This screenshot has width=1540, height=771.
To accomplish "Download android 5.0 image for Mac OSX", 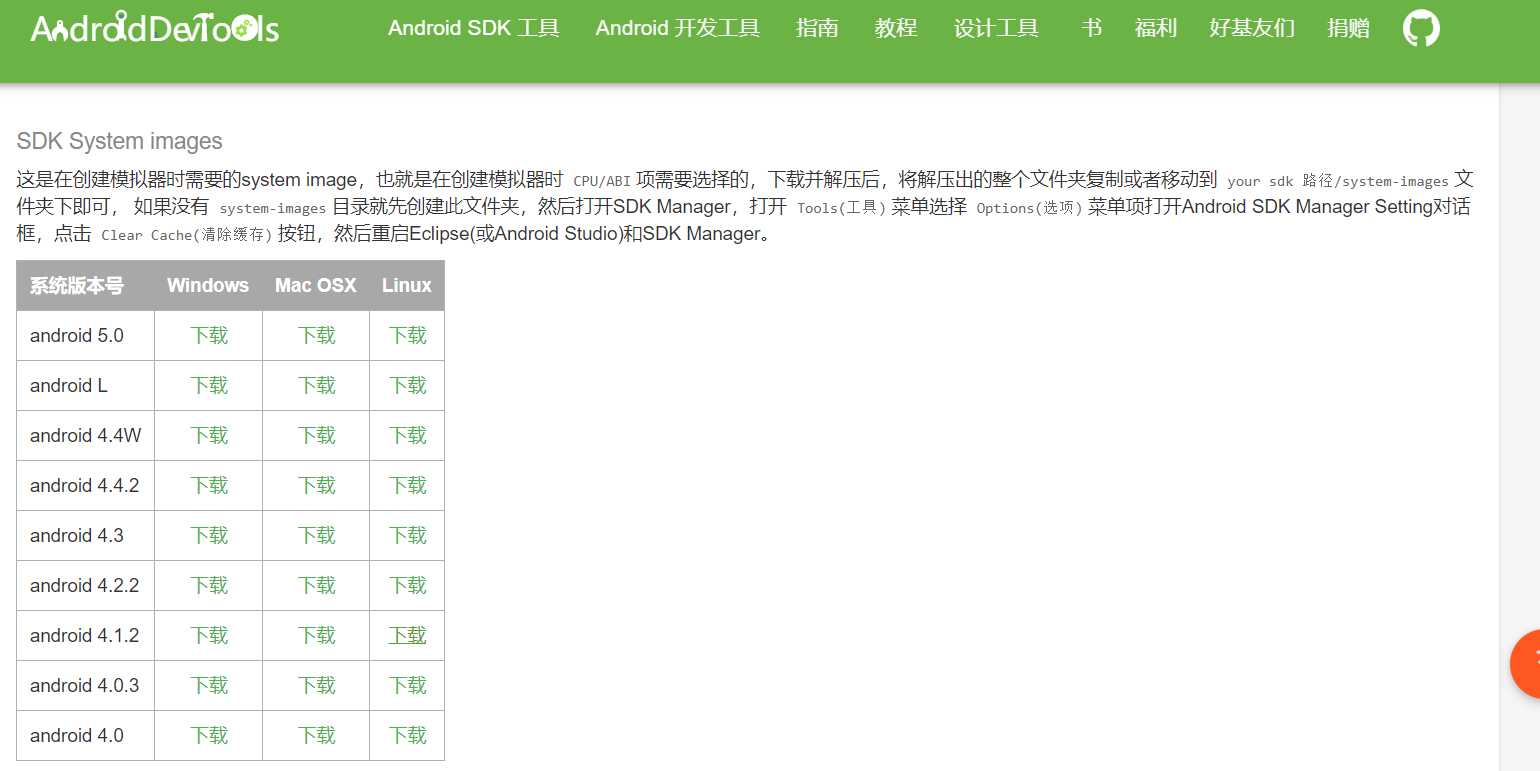I will tap(316, 335).
